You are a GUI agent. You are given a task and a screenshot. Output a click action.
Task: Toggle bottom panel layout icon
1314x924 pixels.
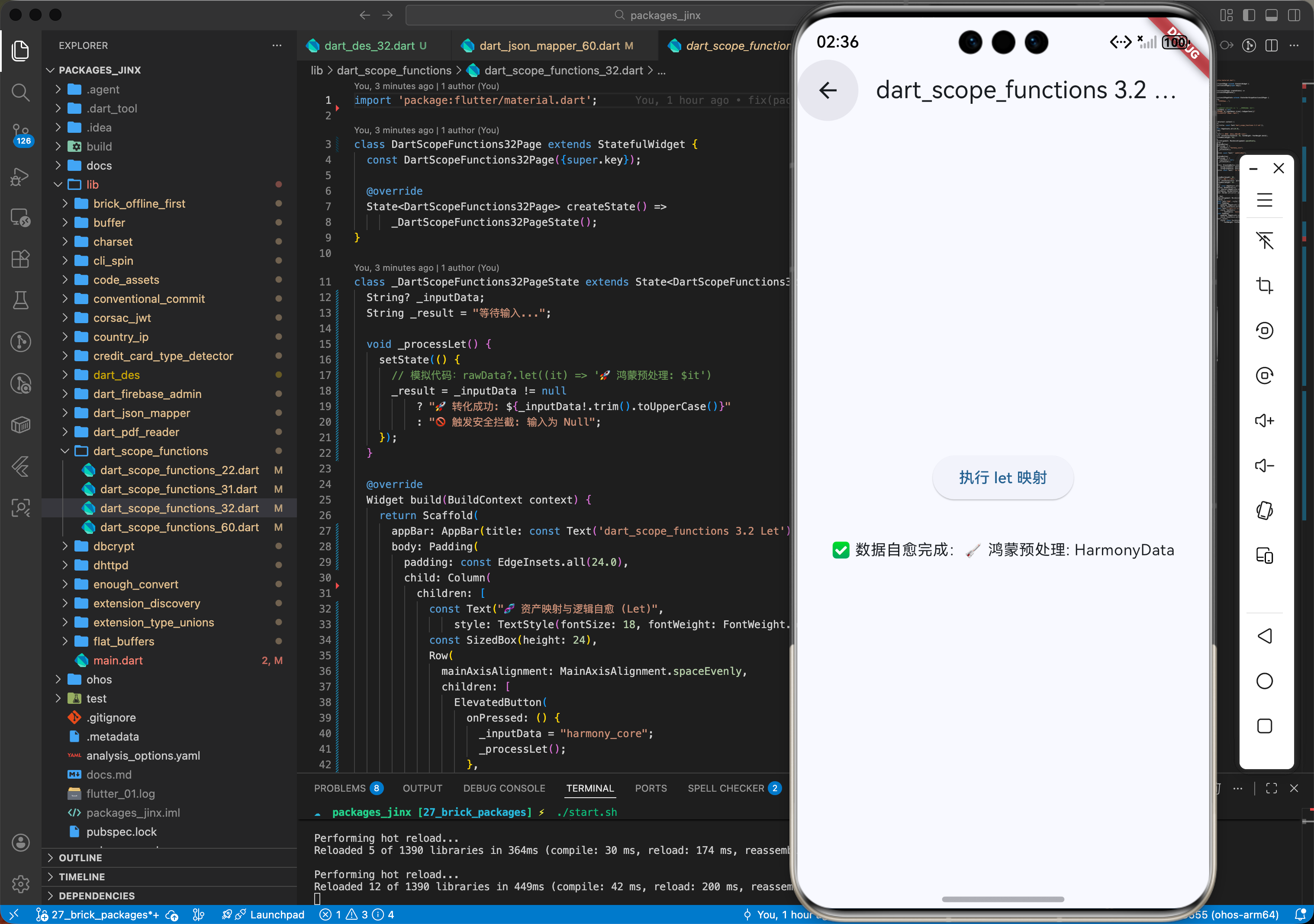1271,16
